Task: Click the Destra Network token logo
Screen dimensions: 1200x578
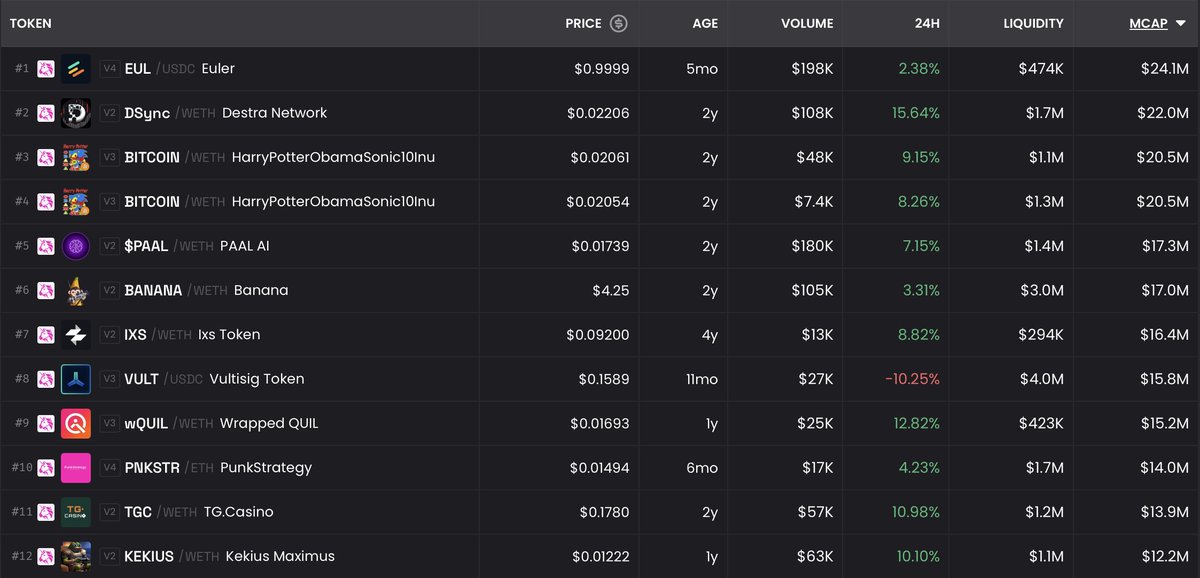Action: point(76,113)
